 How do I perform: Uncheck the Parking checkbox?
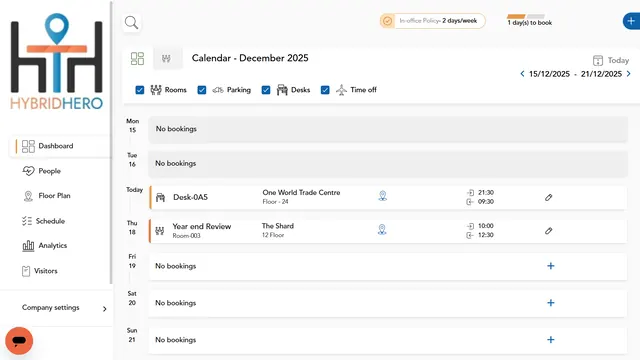tap(202, 90)
